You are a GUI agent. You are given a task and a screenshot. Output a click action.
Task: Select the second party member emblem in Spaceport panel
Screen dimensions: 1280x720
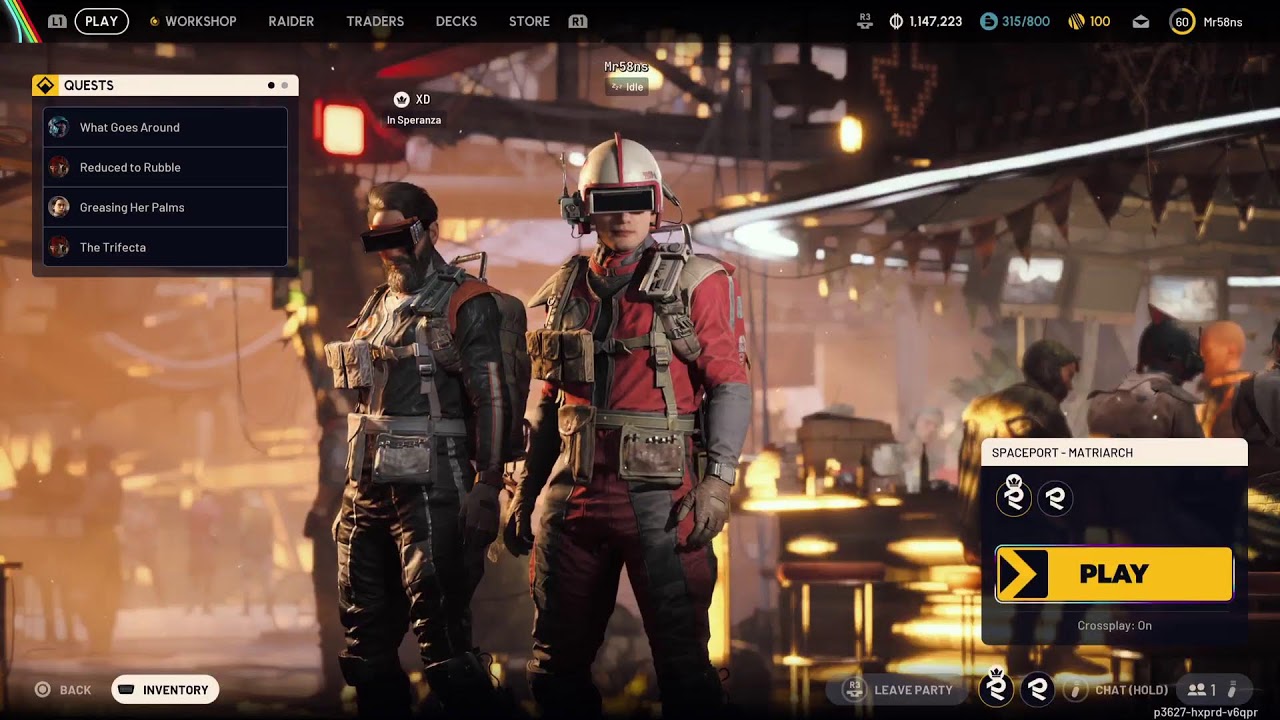point(1055,498)
